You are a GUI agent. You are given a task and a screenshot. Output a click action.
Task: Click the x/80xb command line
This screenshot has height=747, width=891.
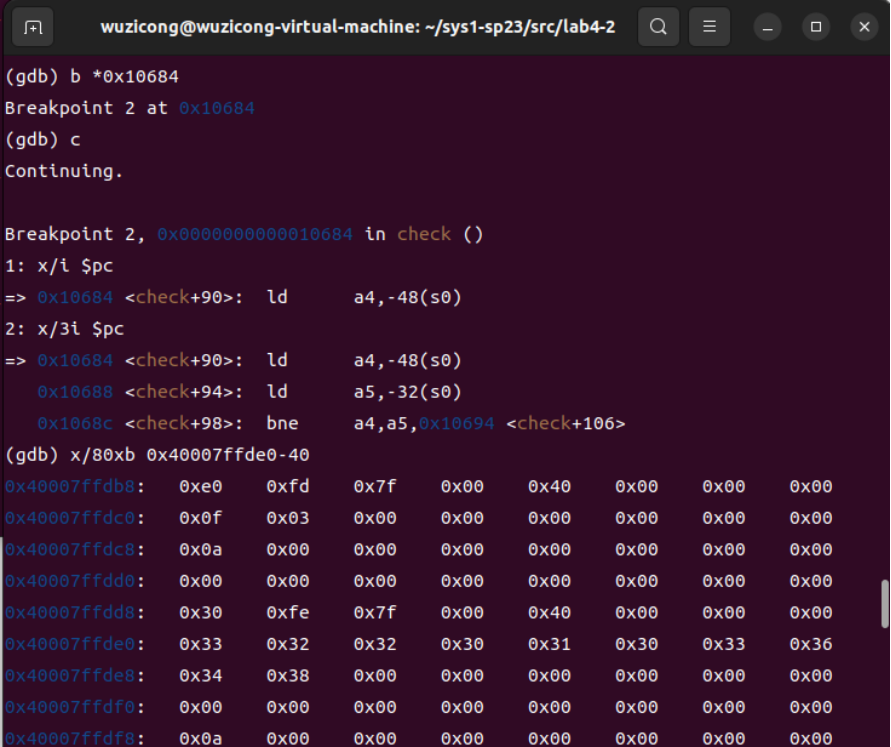tap(157, 455)
